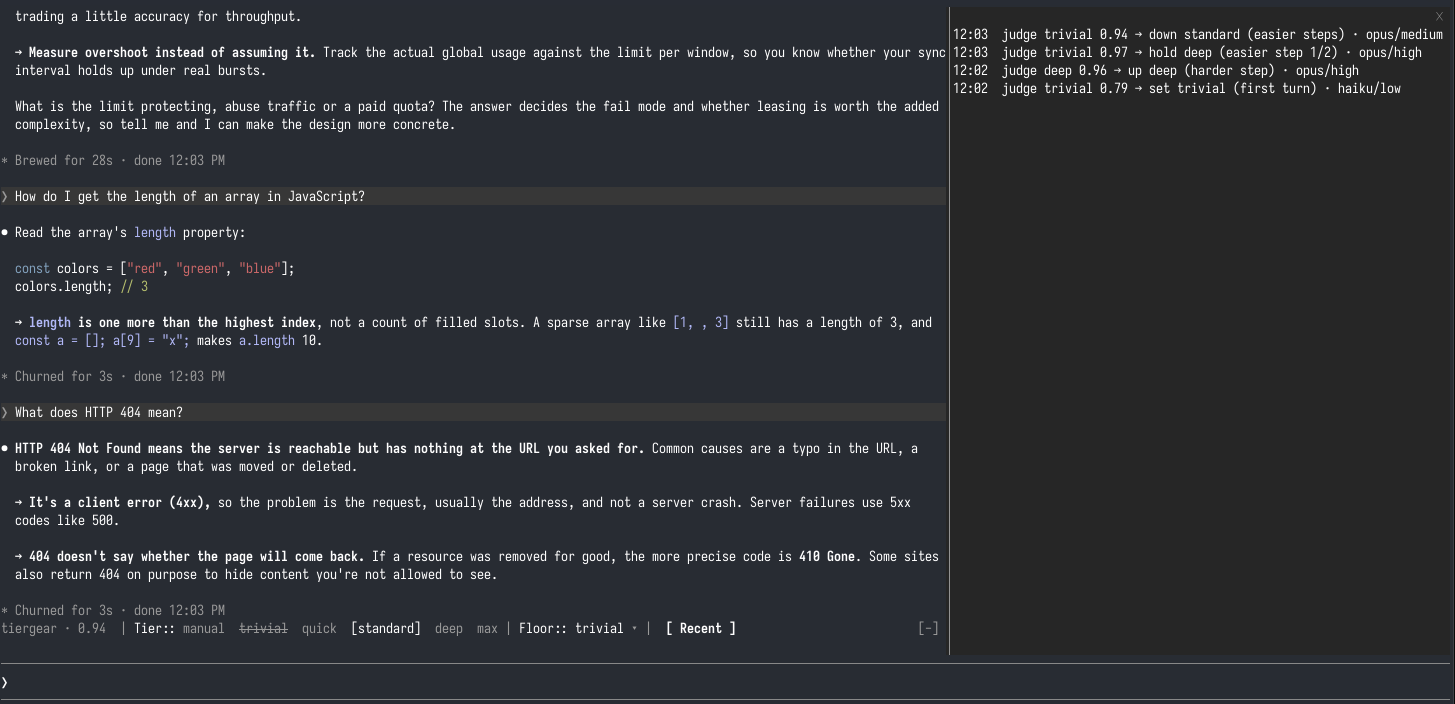Image resolution: width=1455 pixels, height=704 pixels.
Task: Switch tier to quick
Action: coord(319,628)
